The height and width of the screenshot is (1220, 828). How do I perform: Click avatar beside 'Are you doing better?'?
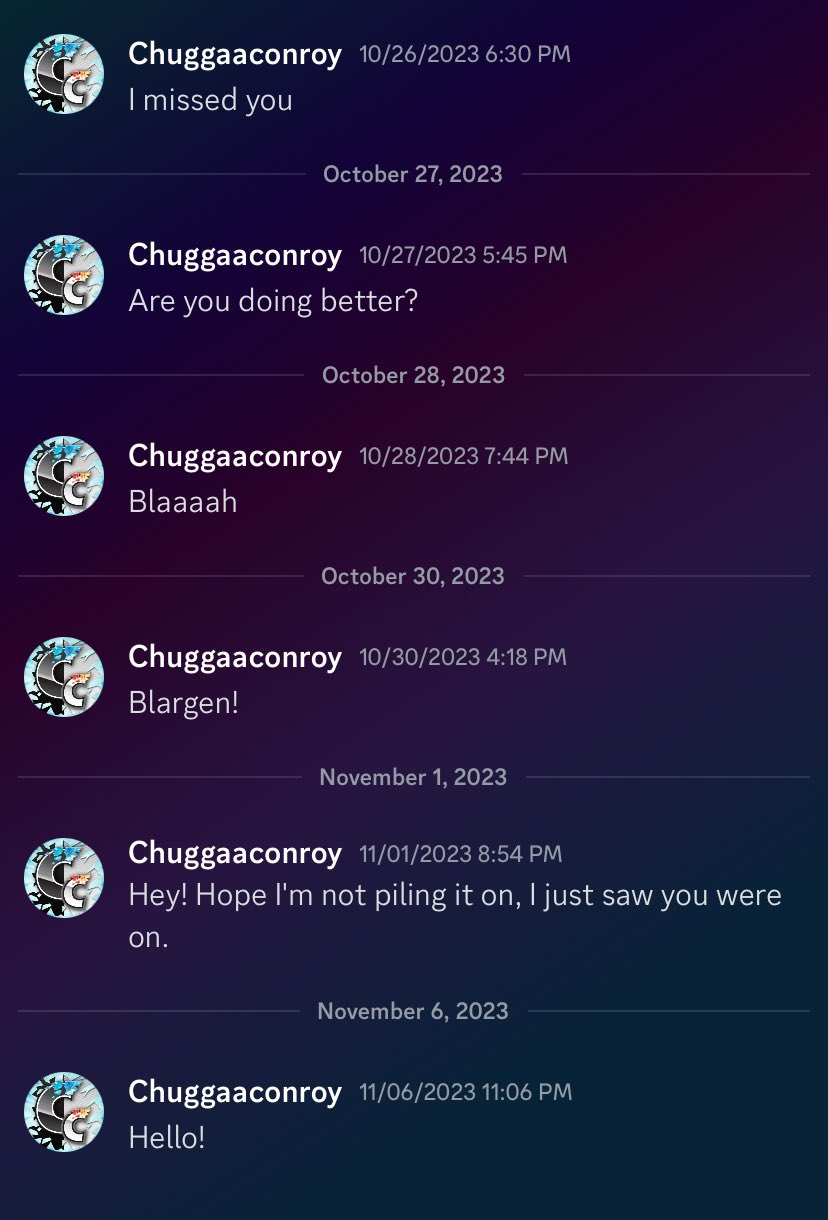click(64, 275)
